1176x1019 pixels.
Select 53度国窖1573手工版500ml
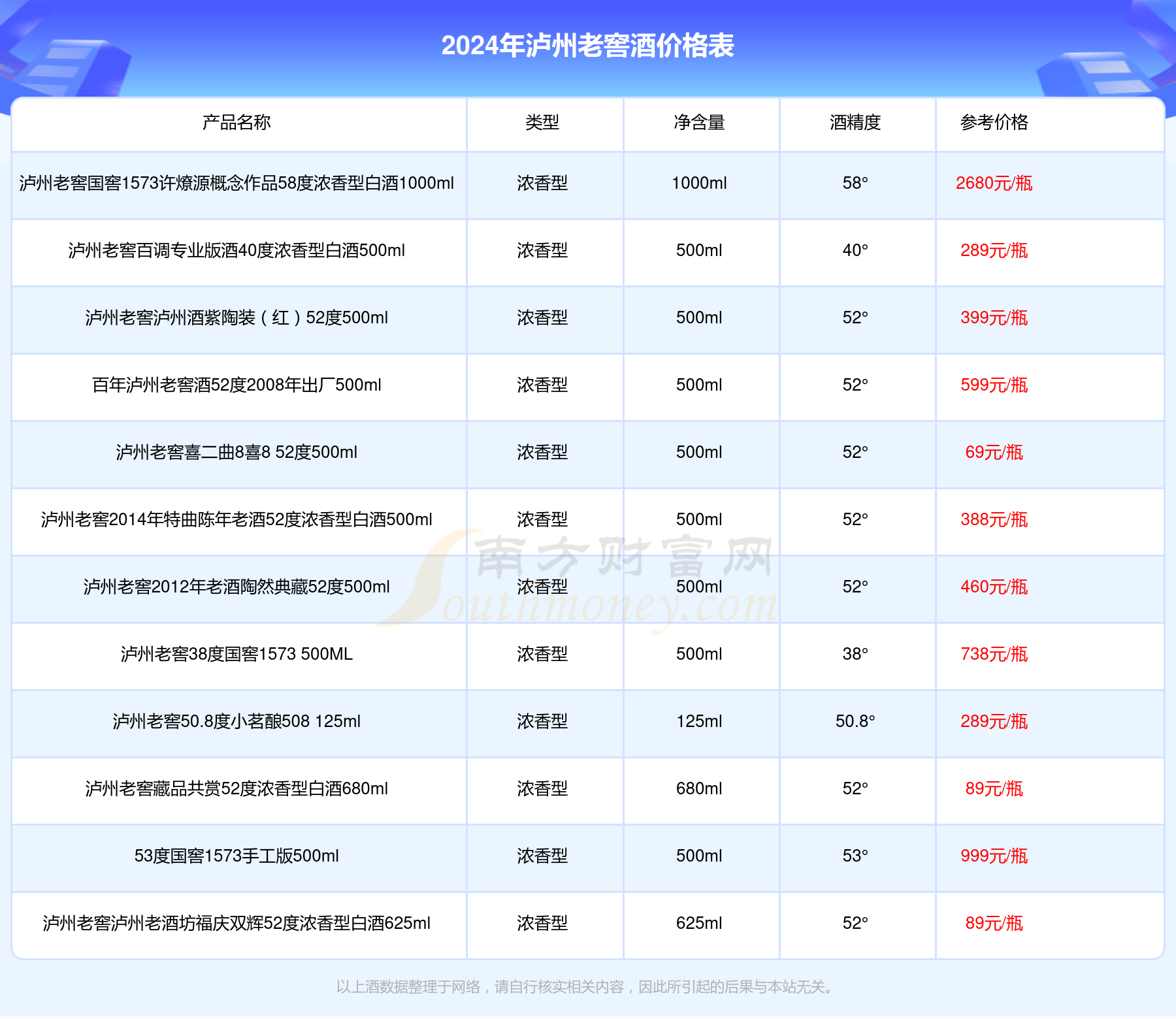coord(237,856)
